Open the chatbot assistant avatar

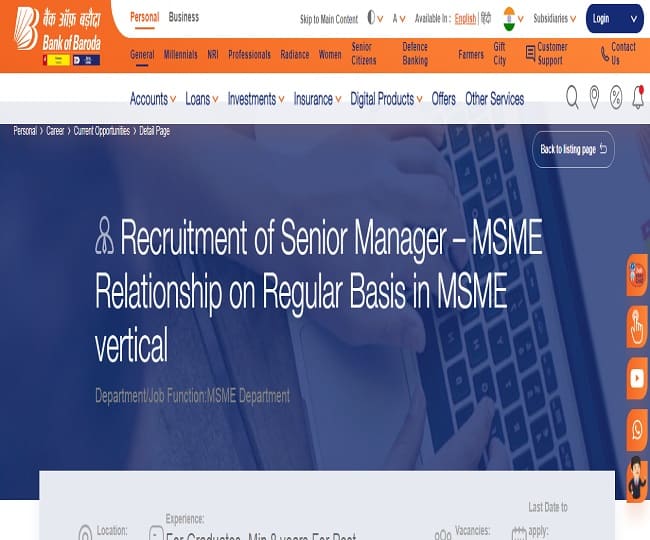coord(637,479)
